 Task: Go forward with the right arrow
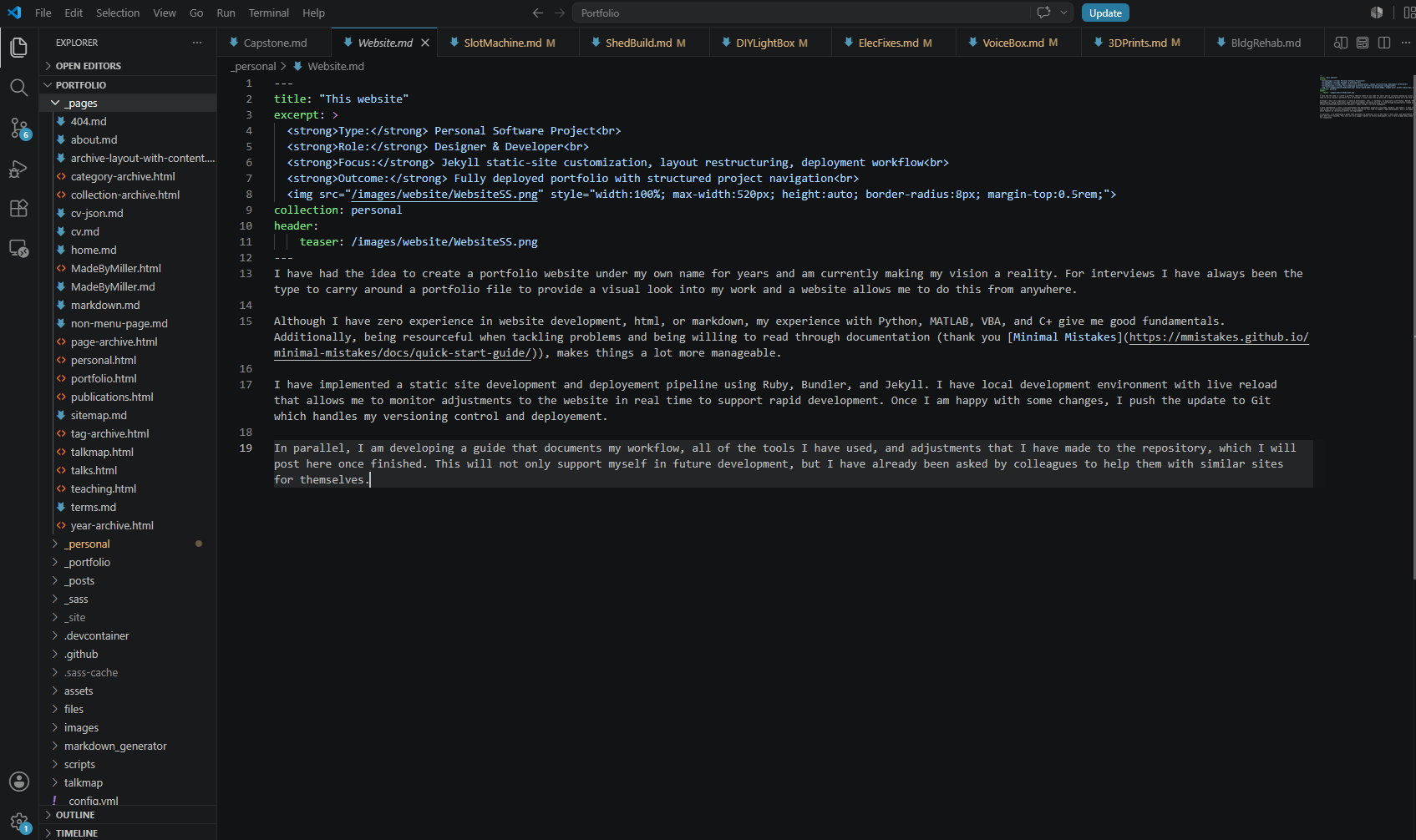coord(560,13)
